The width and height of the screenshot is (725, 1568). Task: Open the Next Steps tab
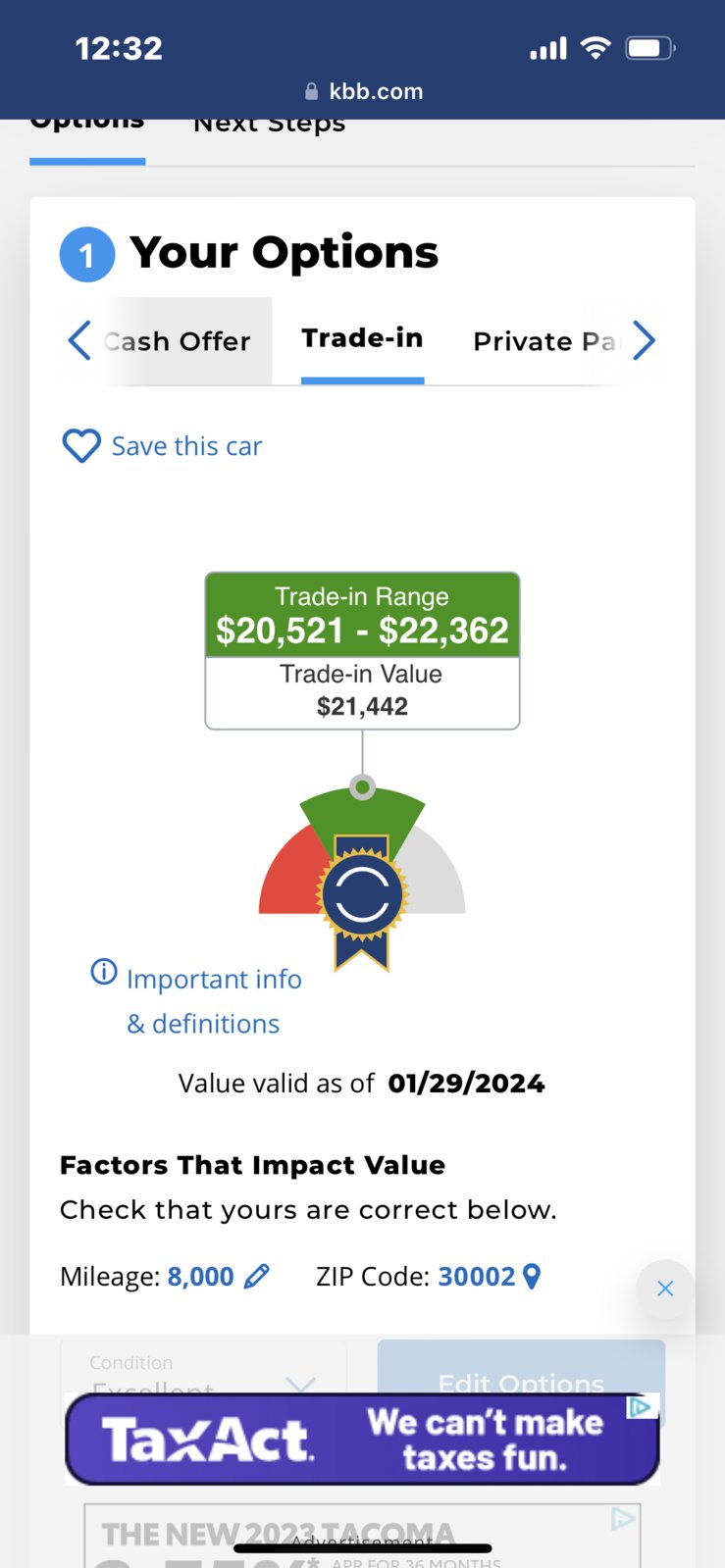[x=270, y=126]
